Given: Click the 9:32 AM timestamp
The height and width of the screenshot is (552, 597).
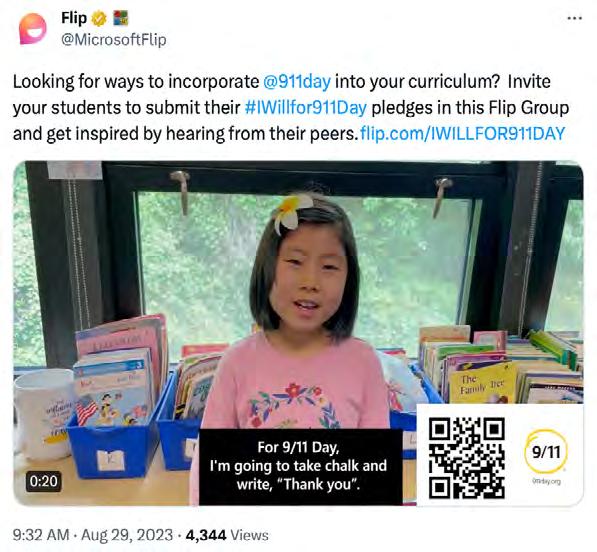Looking at the screenshot, I should 41,535.
